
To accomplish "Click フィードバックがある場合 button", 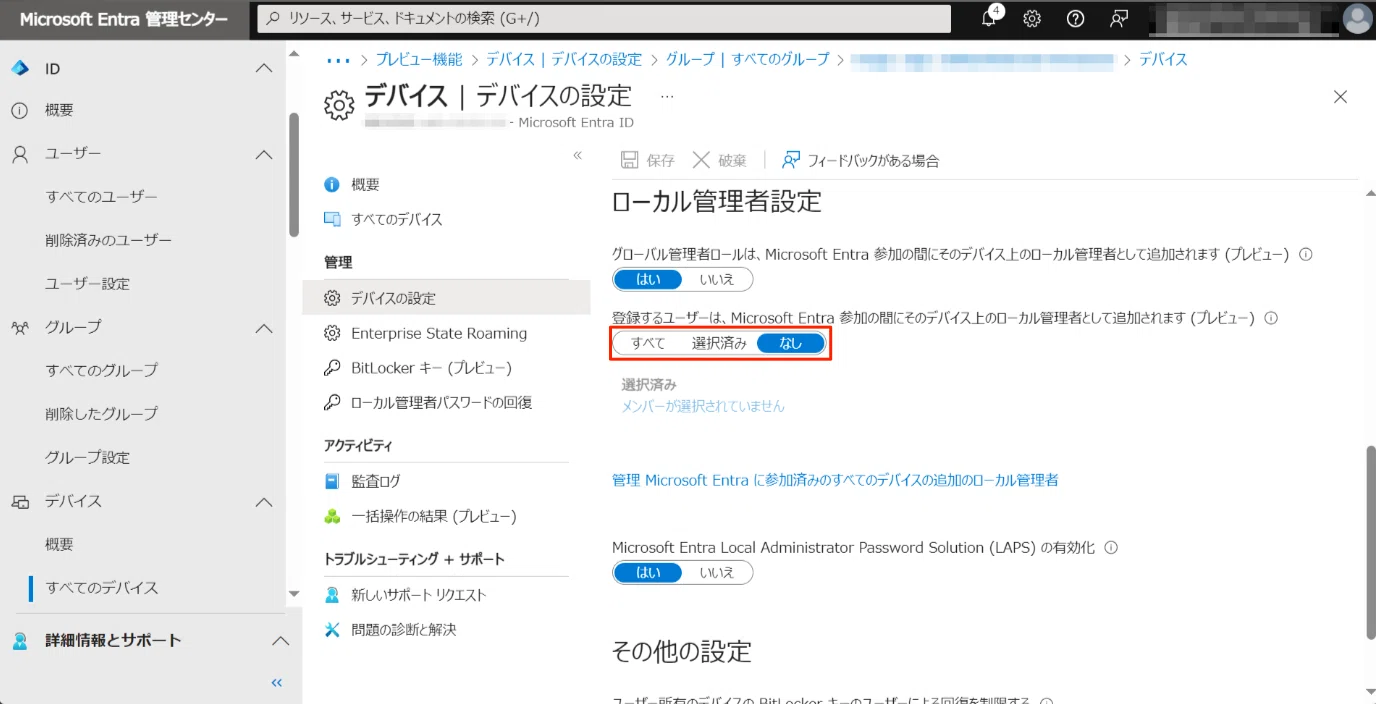I will click(861, 160).
